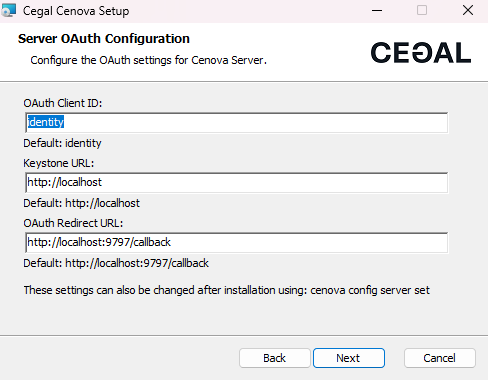The image size is (488, 380).
Task: Minimize the Cegal Cenova Setup window
Action: [377, 10]
